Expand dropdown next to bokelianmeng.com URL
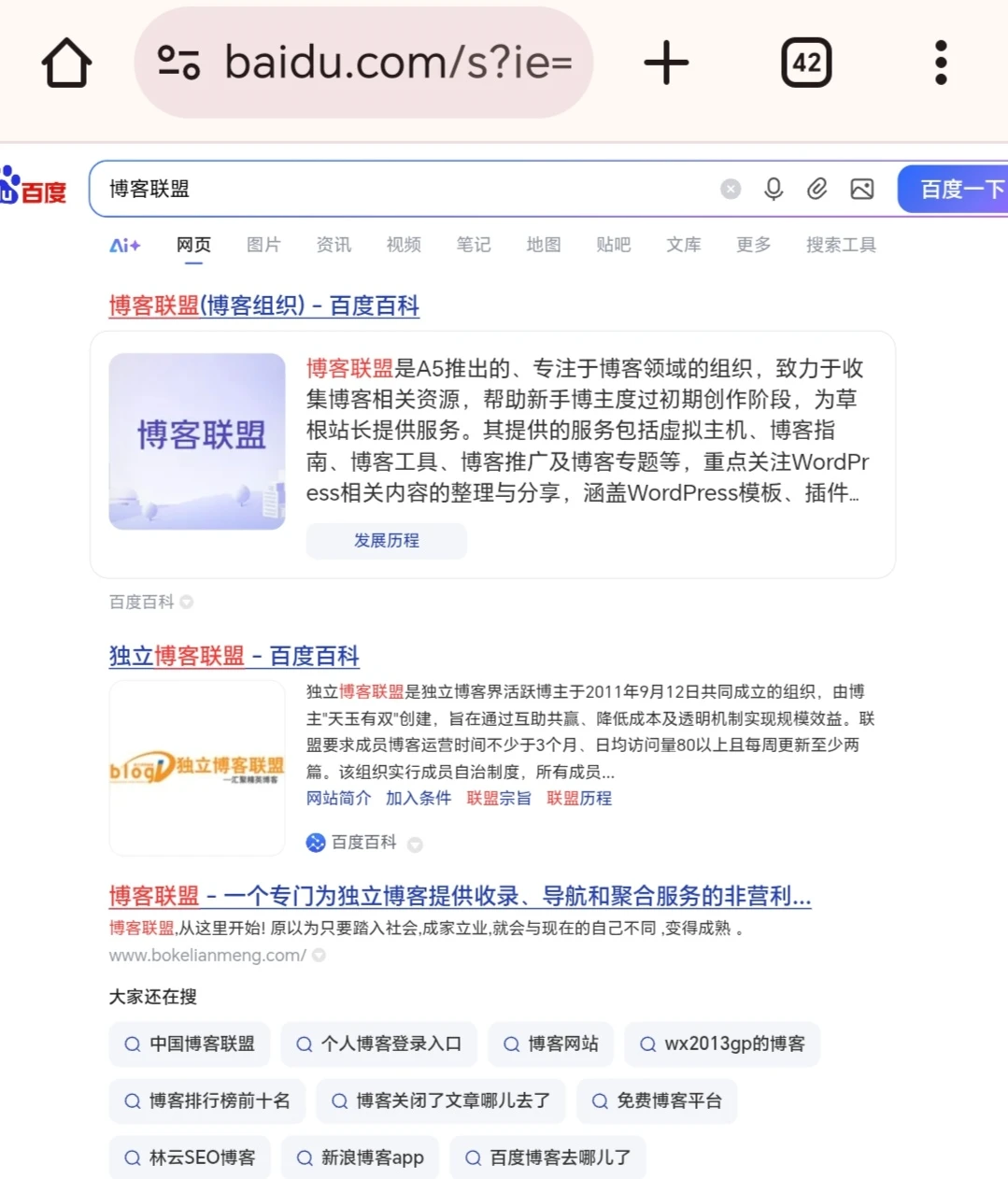This screenshot has width=1008, height=1179. [319, 956]
